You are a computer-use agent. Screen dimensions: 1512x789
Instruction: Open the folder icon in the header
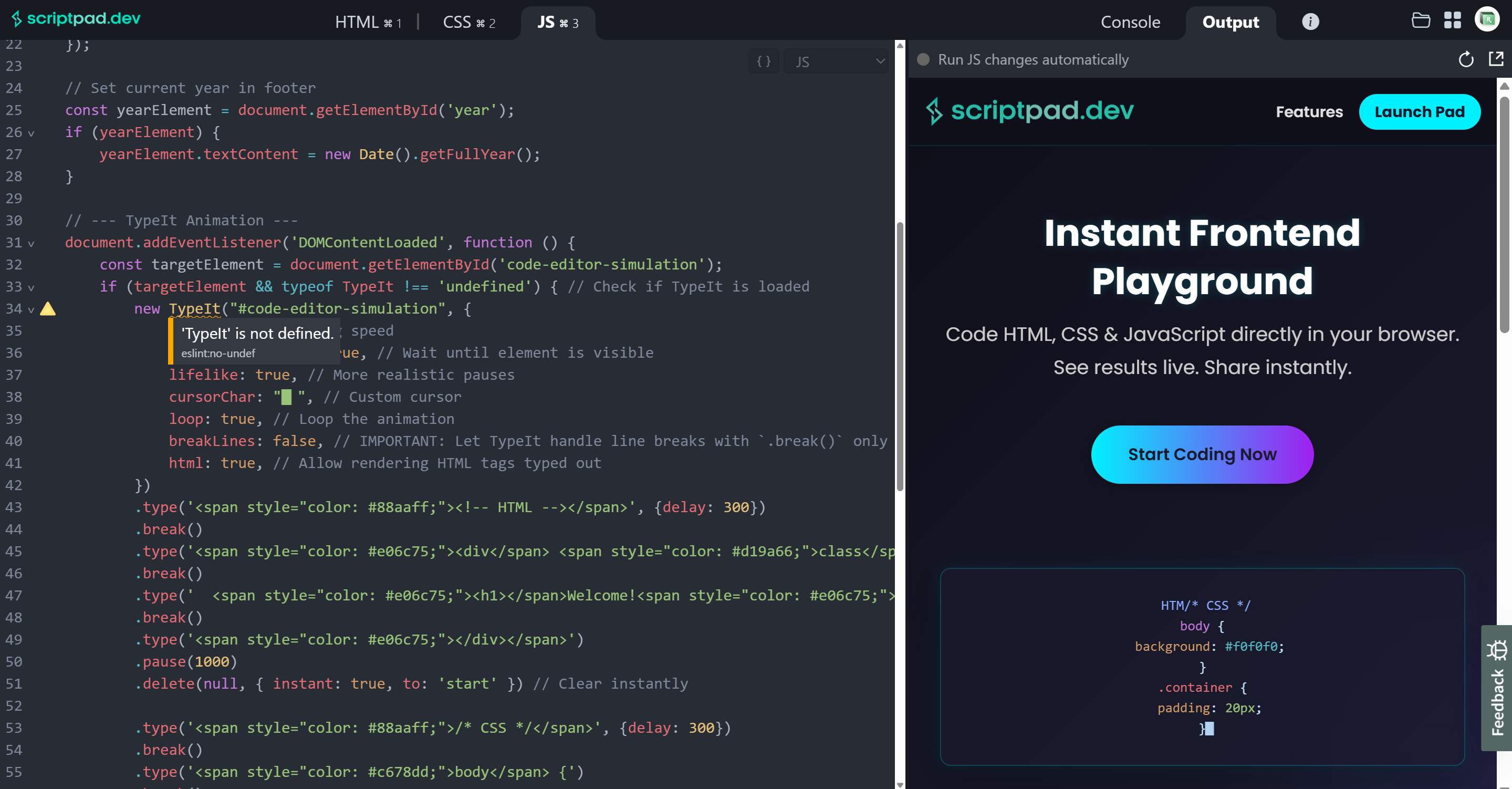tap(1421, 20)
